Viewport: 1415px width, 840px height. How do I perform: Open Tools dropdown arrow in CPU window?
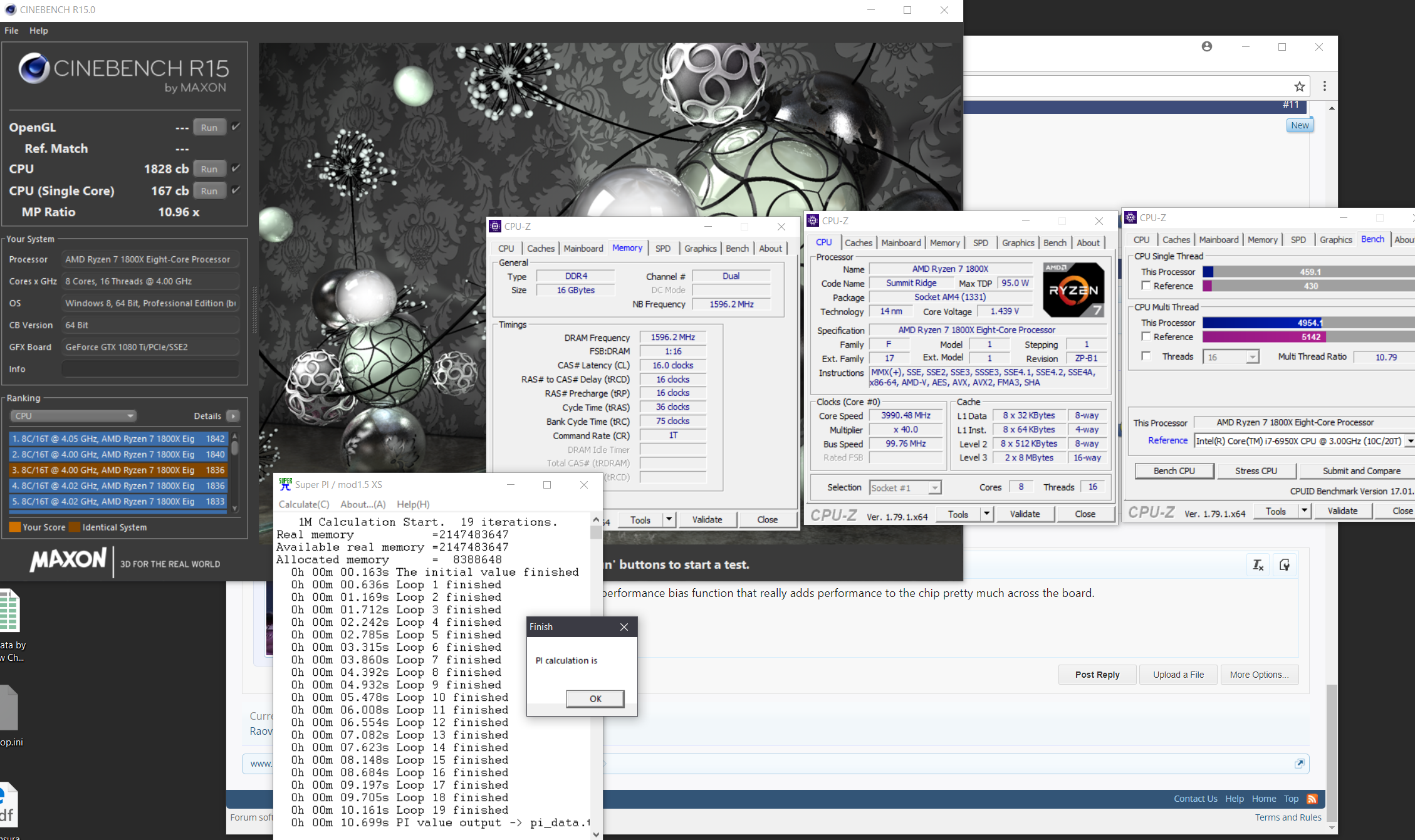tap(987, 514)
